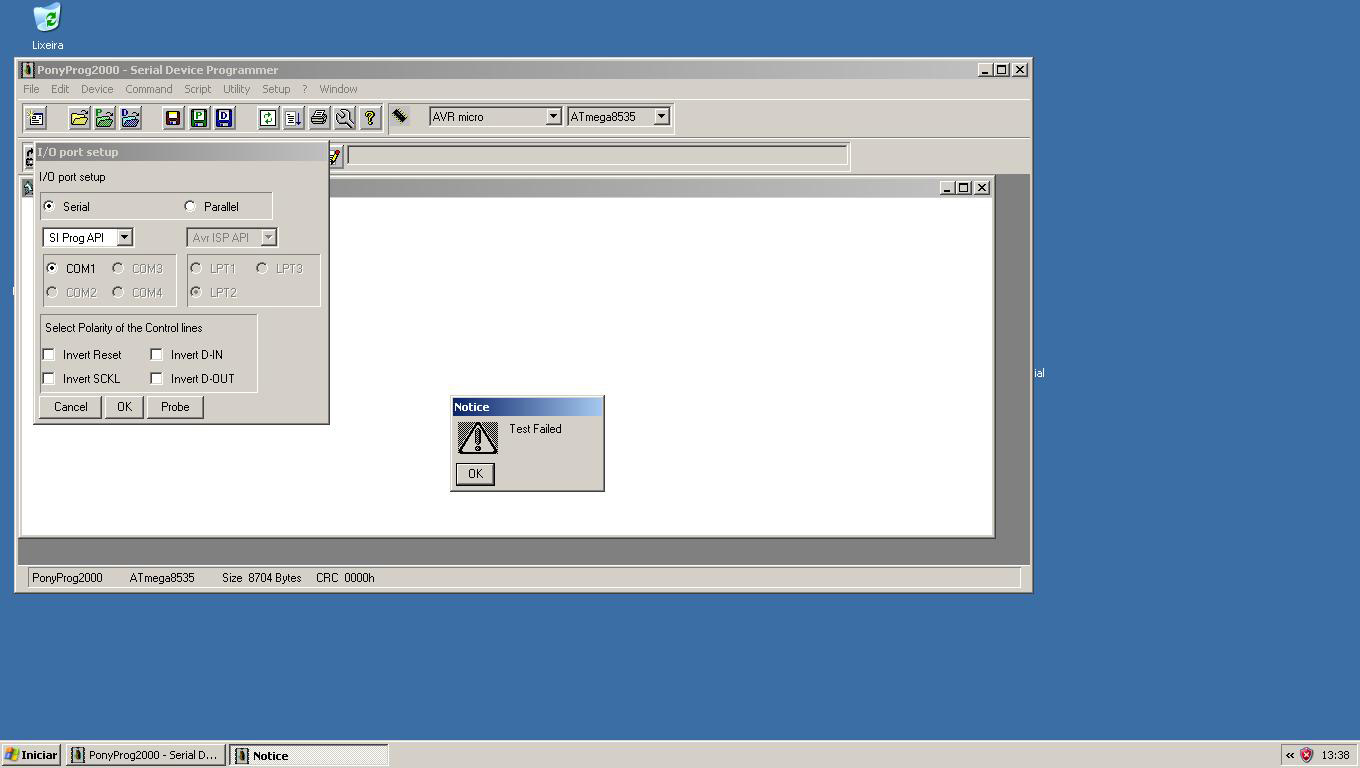Open the File menu

click(32, 89)
